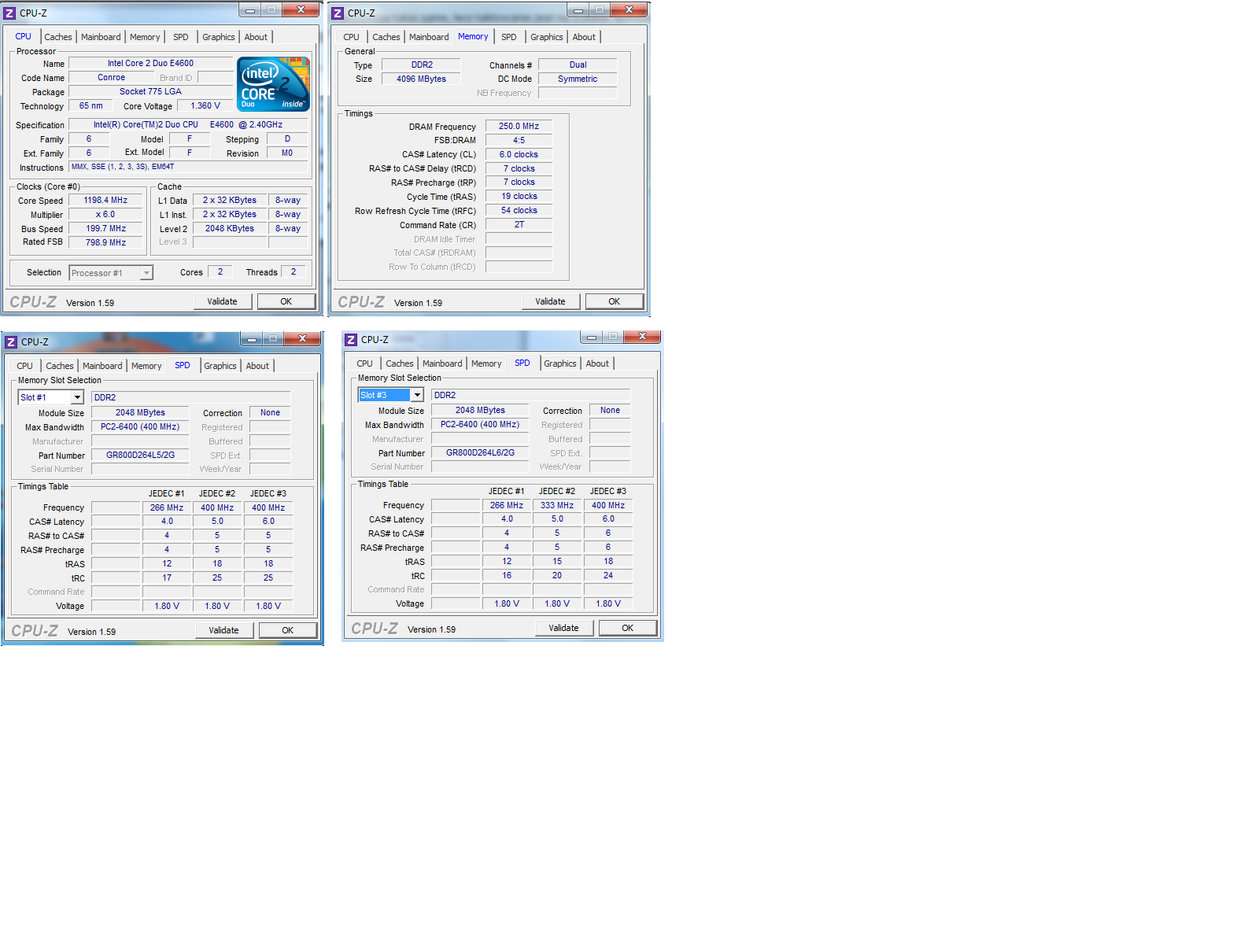Click the bus speed value "199.7 MHz"
The width and height of the screenshot is (1259, 952).
click(106, 229)
